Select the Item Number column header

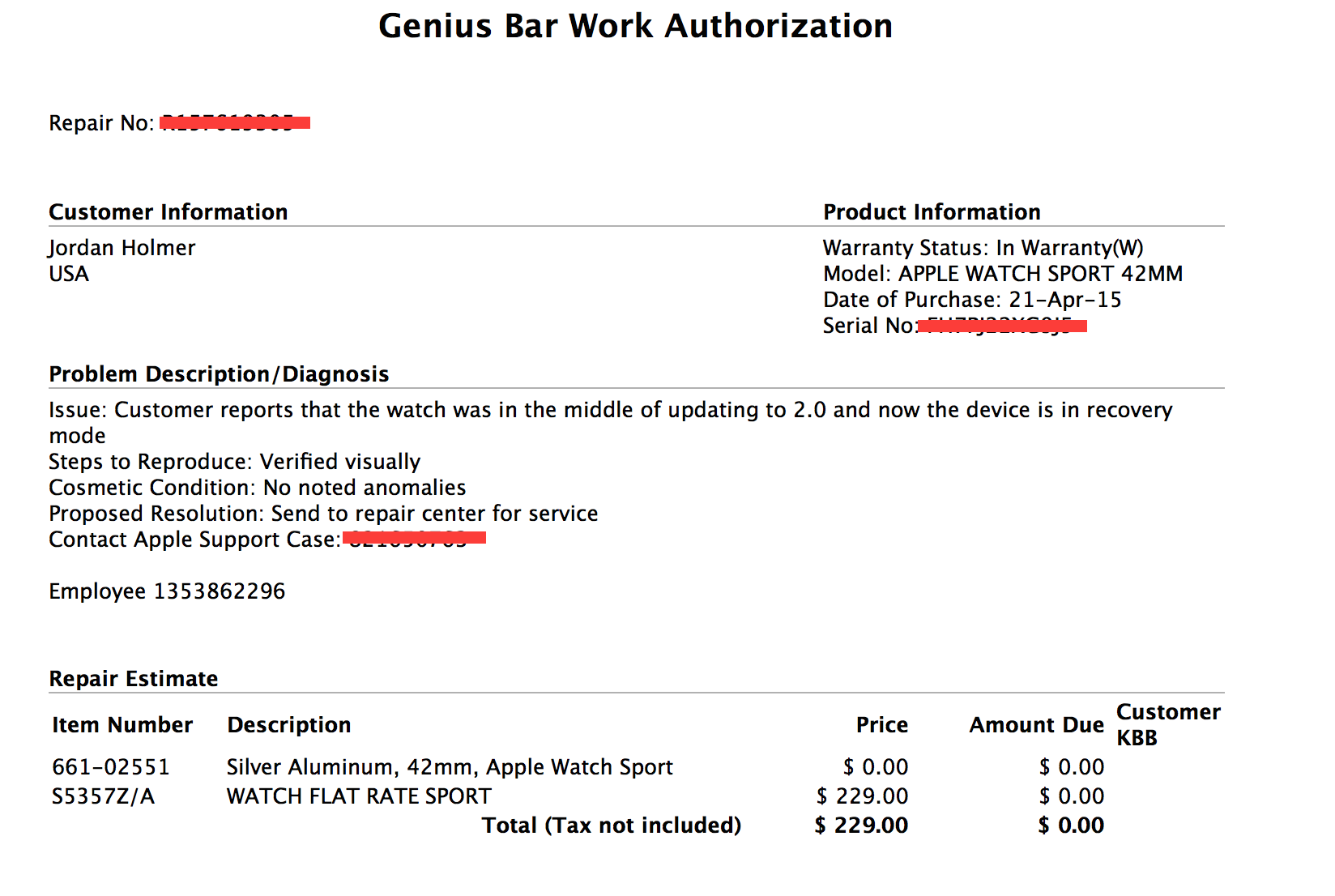point(122,725)
